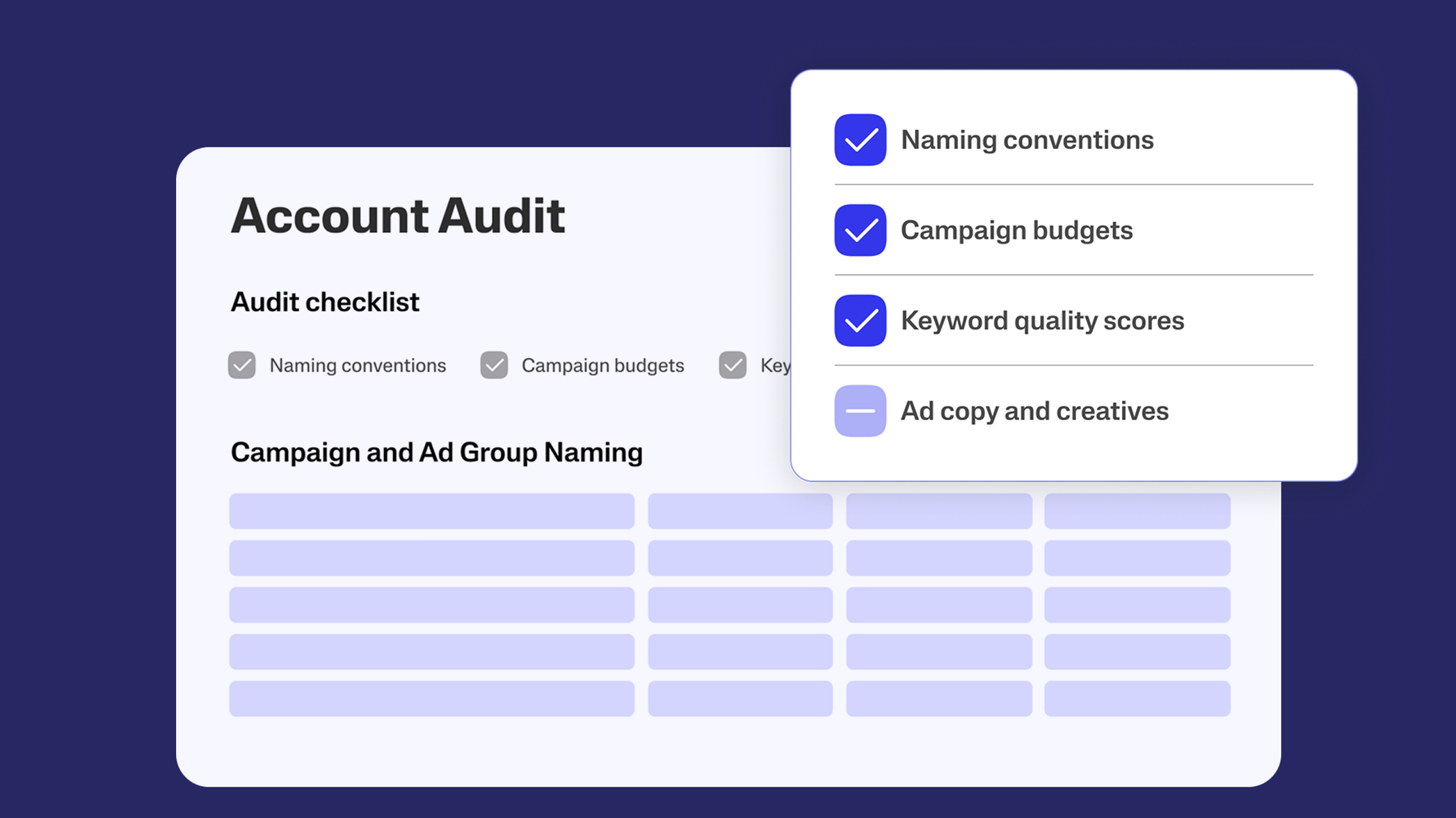
Task: Click the gray Naming conventions text in checklist
Action: (358, 365)
